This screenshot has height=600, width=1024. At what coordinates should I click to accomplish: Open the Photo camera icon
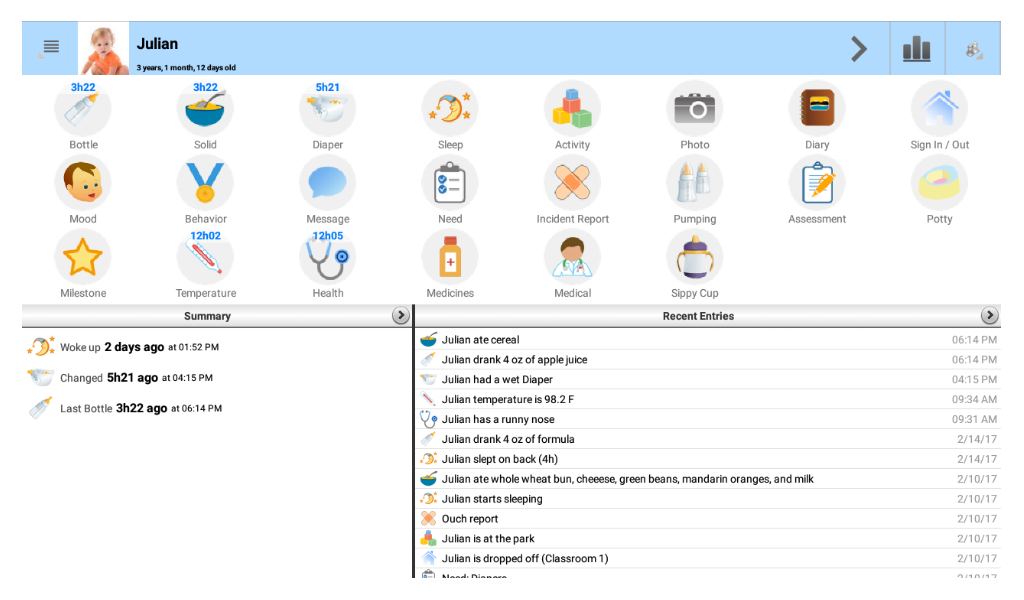tap(695, 110)
